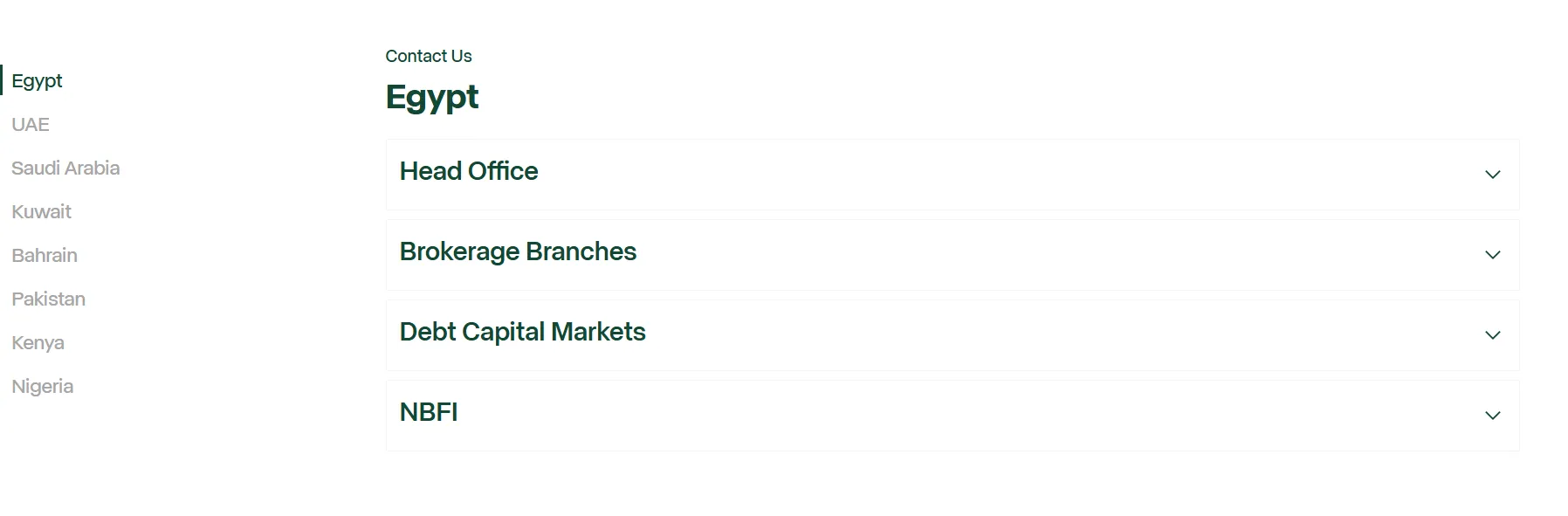
Task: Switch to the UAE country tab
Action: (x=31, y=125)
